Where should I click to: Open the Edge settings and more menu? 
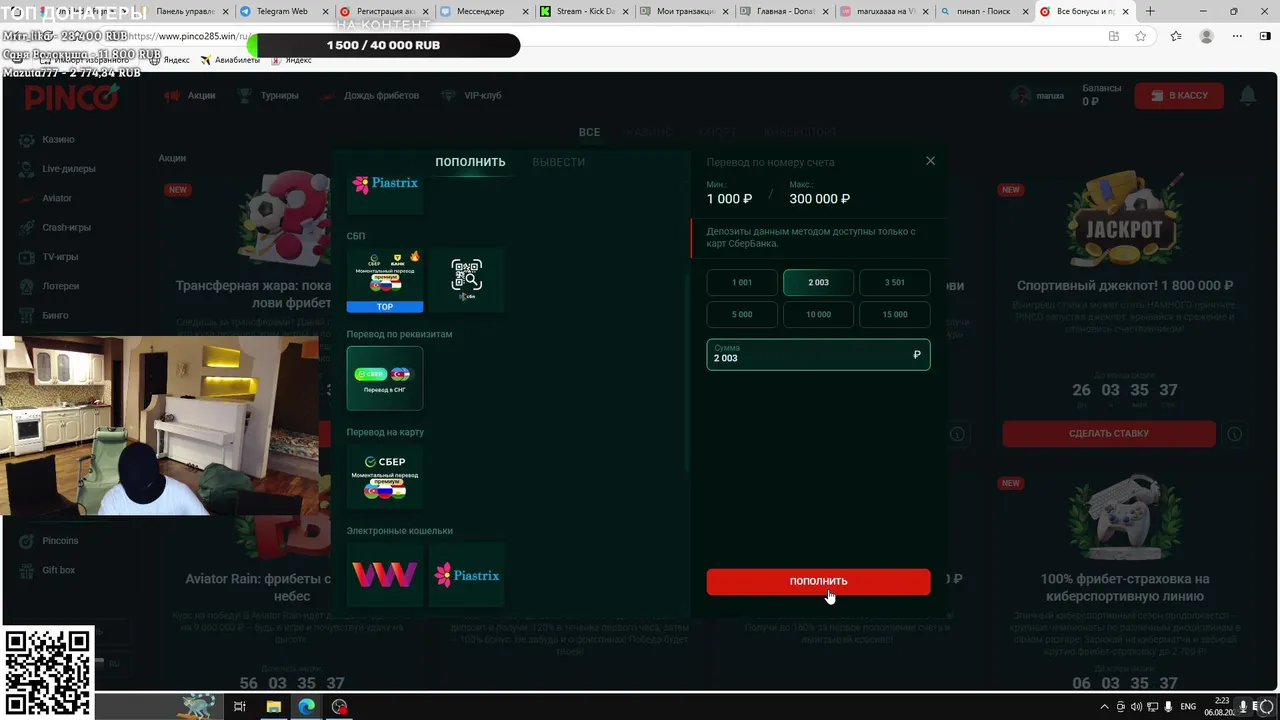1238,36
